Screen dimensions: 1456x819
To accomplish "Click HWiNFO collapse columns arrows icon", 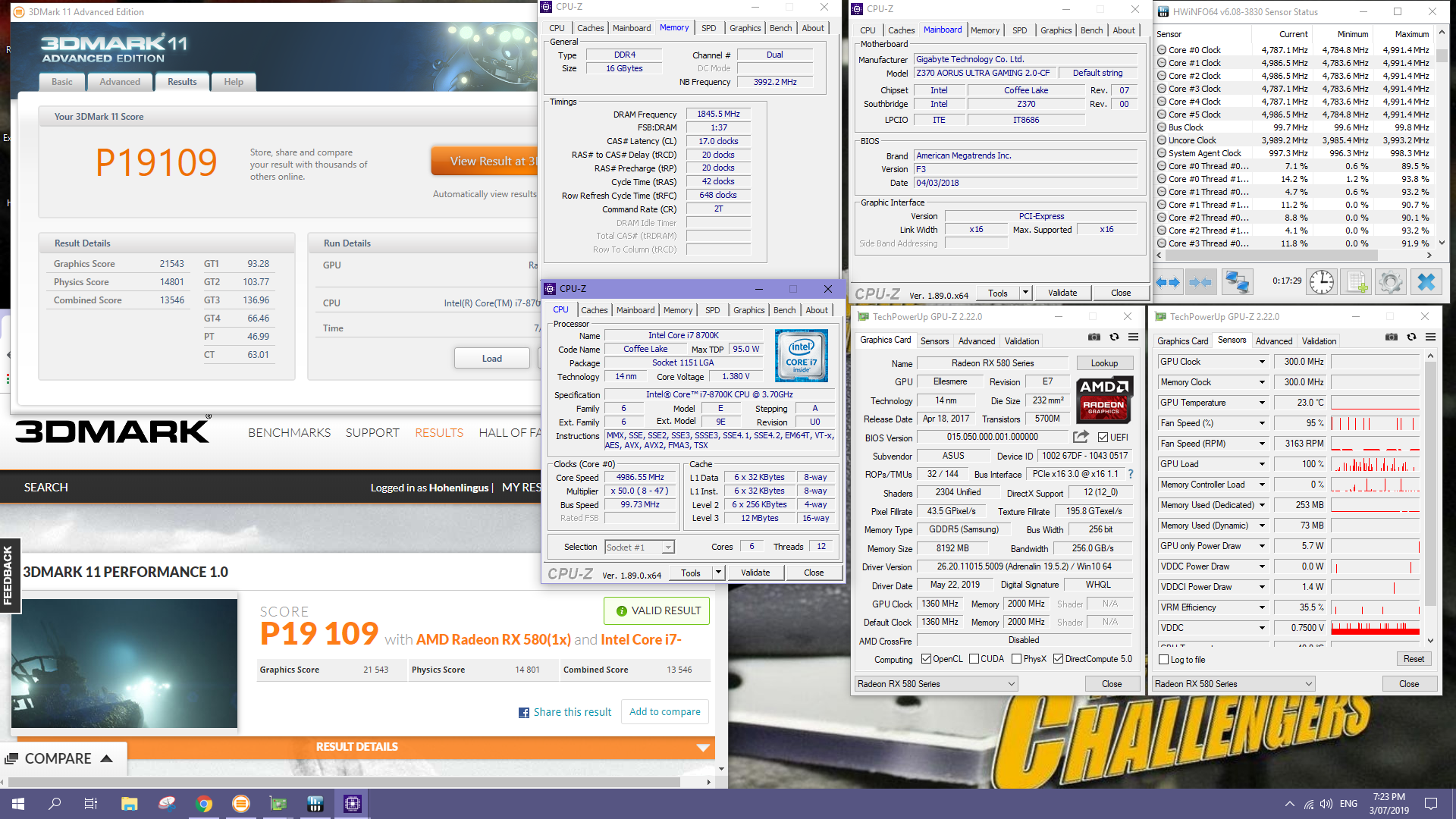I will click(x=1200, y=282).
